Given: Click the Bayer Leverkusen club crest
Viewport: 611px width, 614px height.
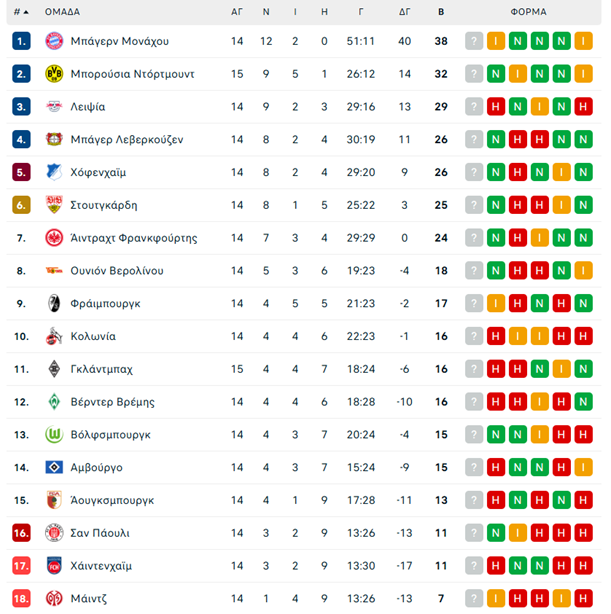Looking at the screenshot, I should pos(54,139).
